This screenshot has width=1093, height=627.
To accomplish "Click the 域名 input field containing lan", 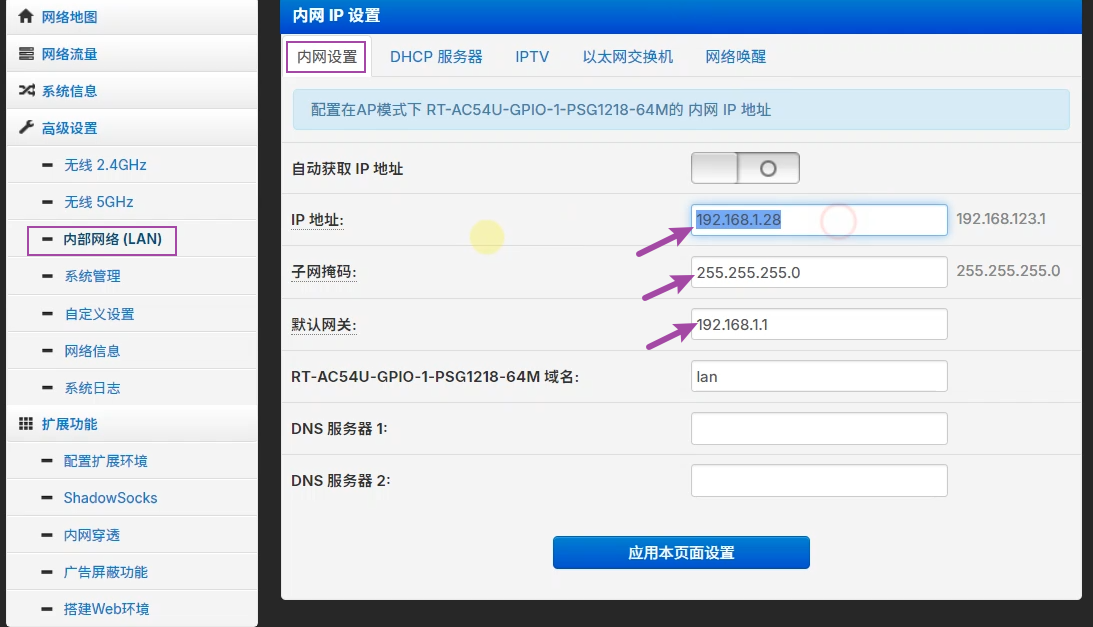I will (x=819, y=377).
